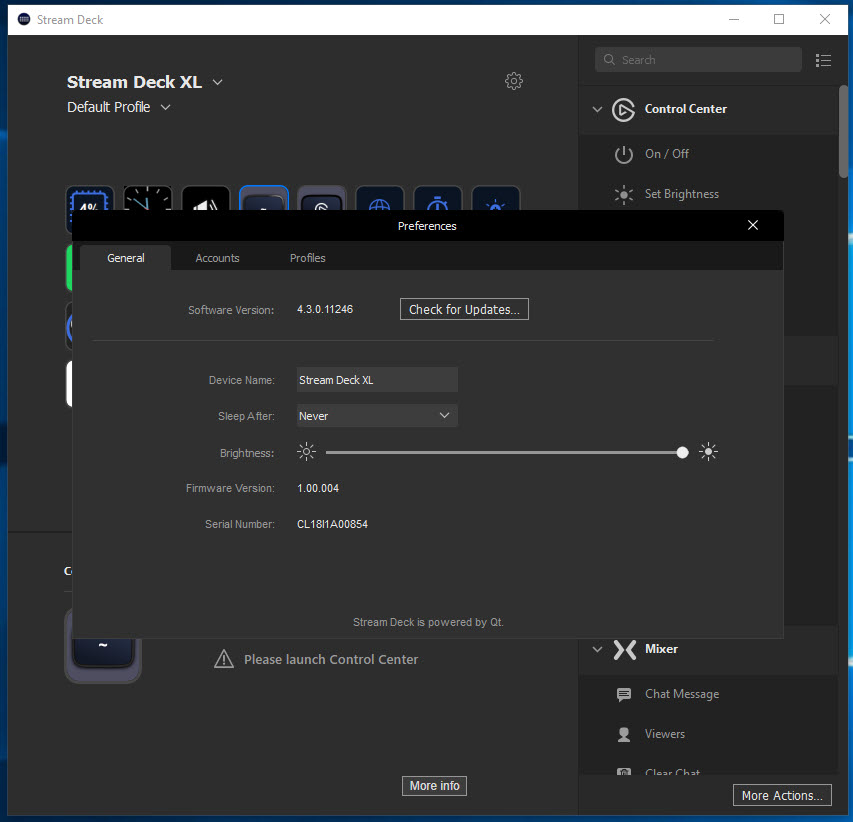Select the analog clock key
This screenshot has height=822, width=853.
[x=148, y=198]
